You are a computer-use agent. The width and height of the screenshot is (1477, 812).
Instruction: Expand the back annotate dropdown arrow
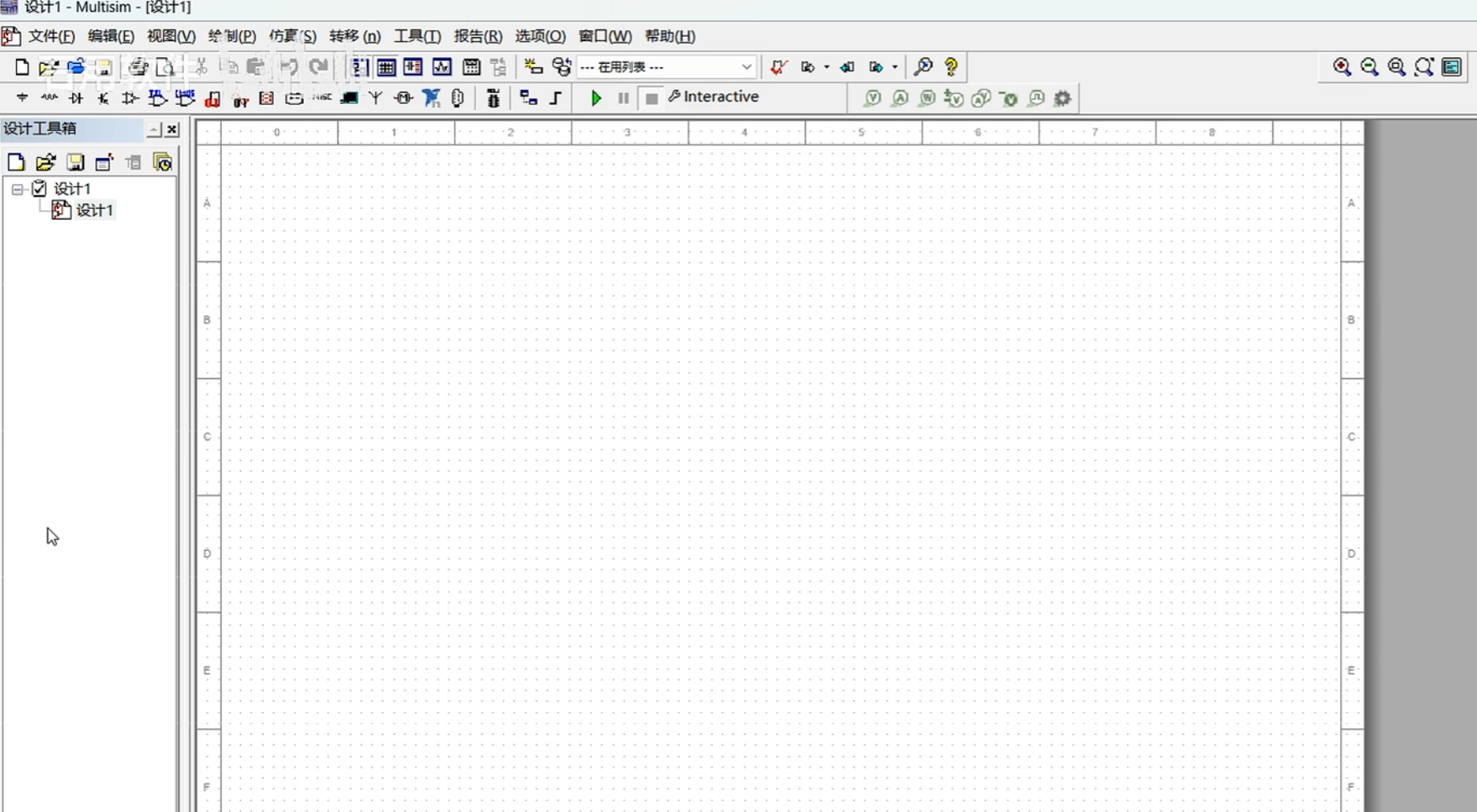[x=827, y=67]
